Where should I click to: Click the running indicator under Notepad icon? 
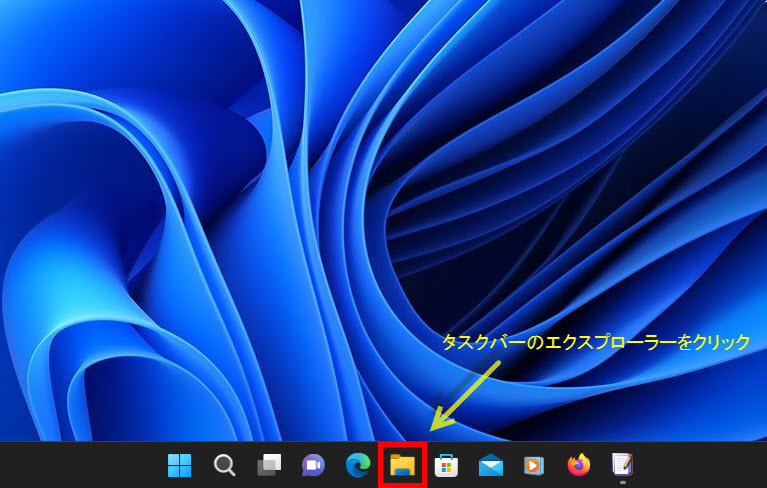tap(622, 483)
